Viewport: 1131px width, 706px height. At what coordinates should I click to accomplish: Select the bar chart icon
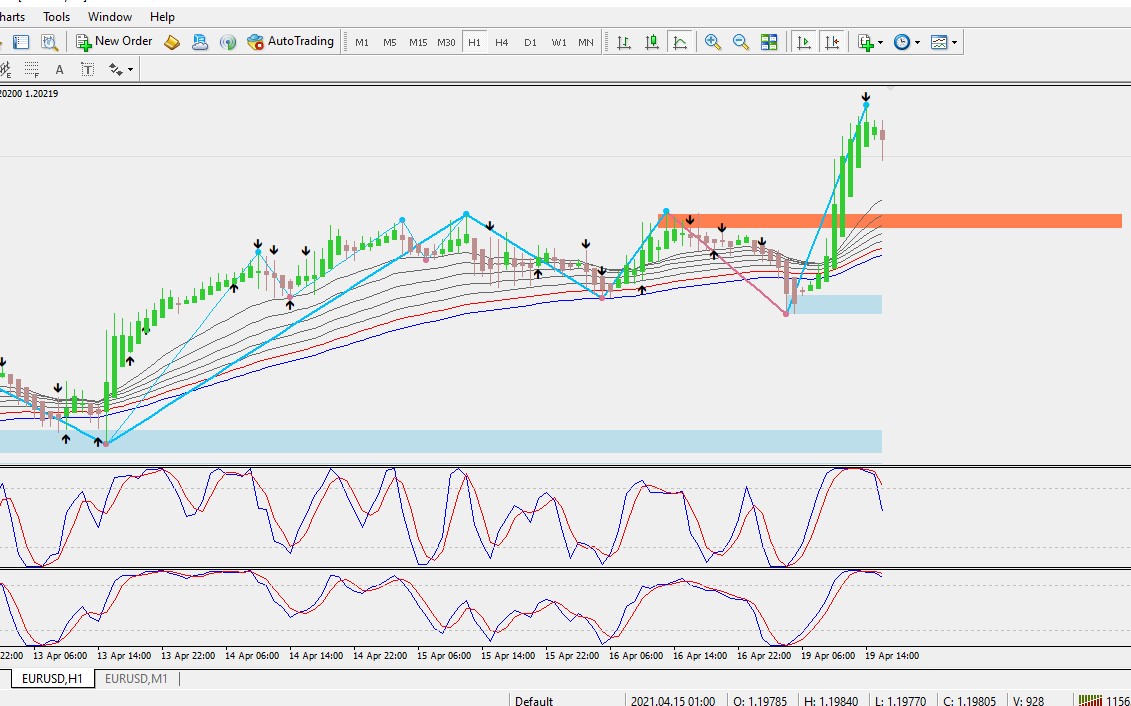coord(624,43)
